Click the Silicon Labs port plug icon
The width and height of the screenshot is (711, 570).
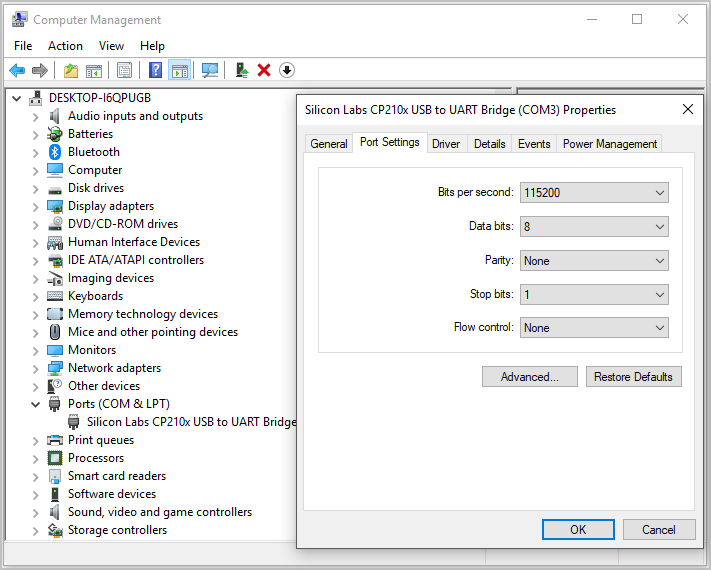[73, 422]
